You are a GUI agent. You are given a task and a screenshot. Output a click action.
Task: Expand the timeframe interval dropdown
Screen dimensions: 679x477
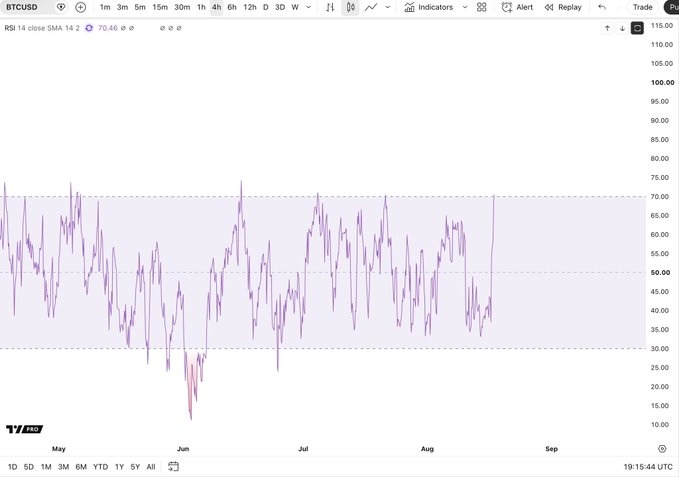[x=308, y=7]
